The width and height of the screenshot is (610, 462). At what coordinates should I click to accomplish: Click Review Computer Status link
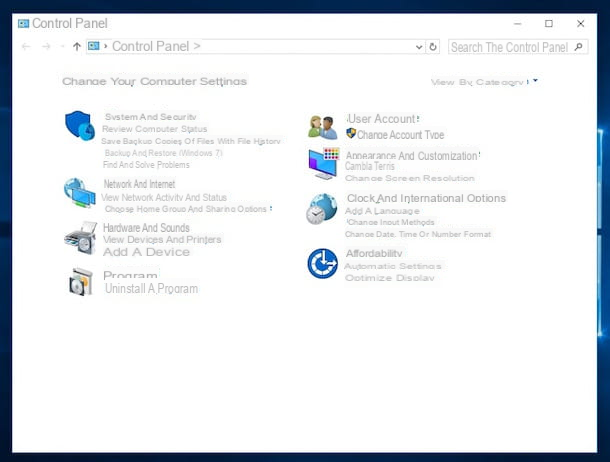coord(154,129)
